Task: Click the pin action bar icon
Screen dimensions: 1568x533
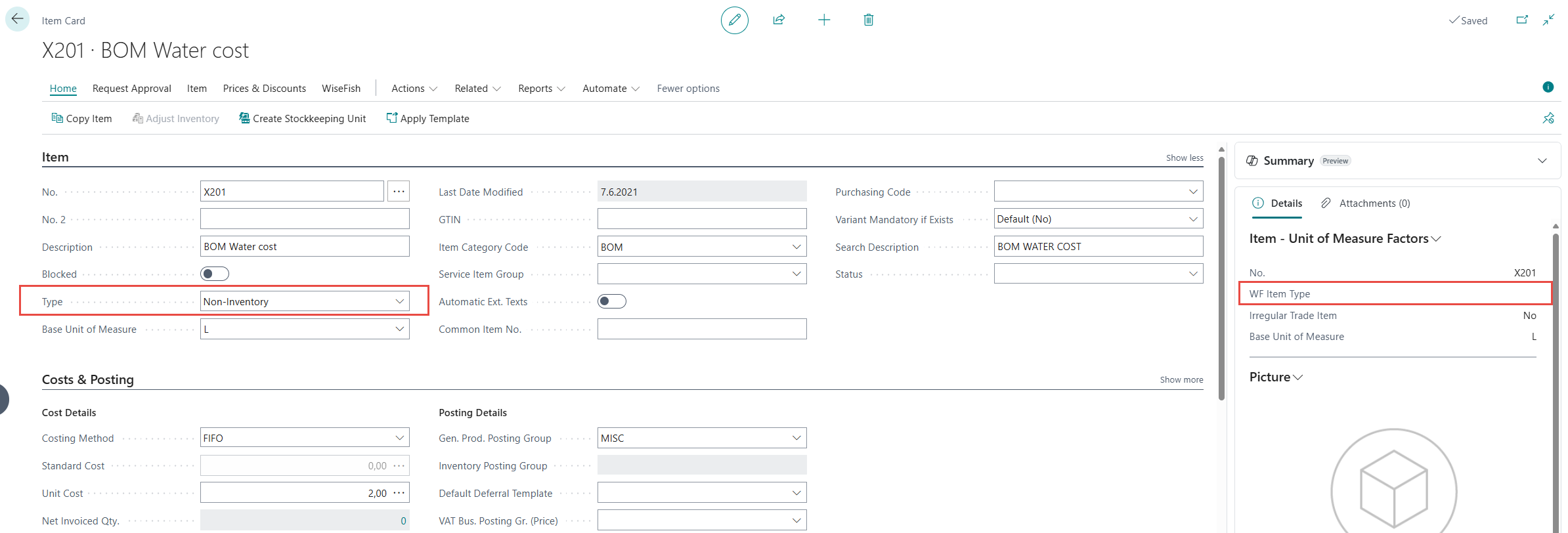Action: 1548,118
